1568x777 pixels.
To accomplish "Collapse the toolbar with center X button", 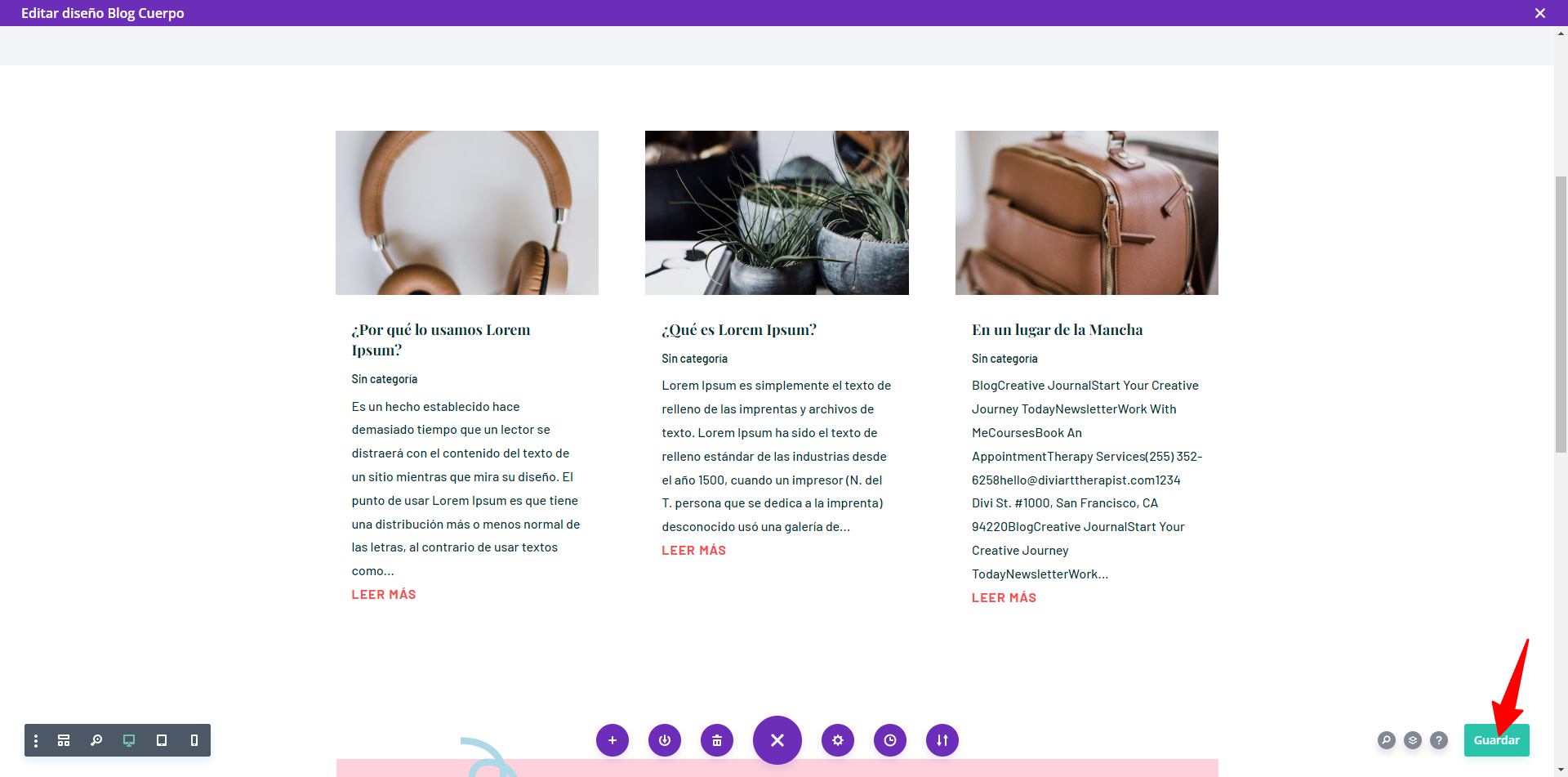I will click(x=777, y=740).
